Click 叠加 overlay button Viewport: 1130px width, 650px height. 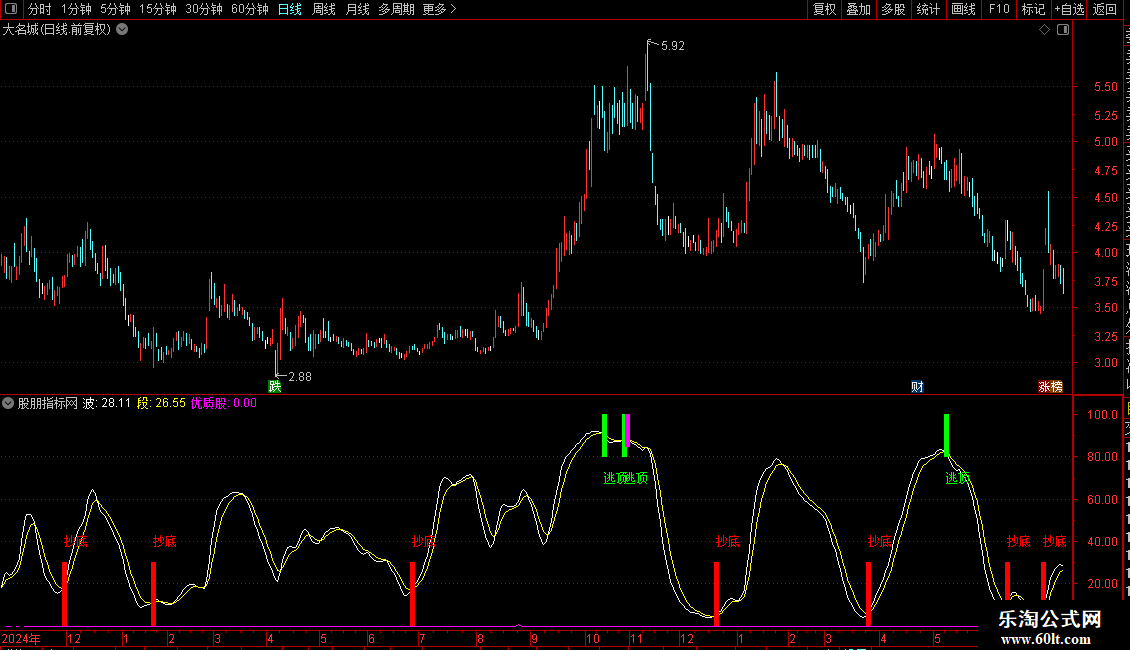[x=858, y=9]
